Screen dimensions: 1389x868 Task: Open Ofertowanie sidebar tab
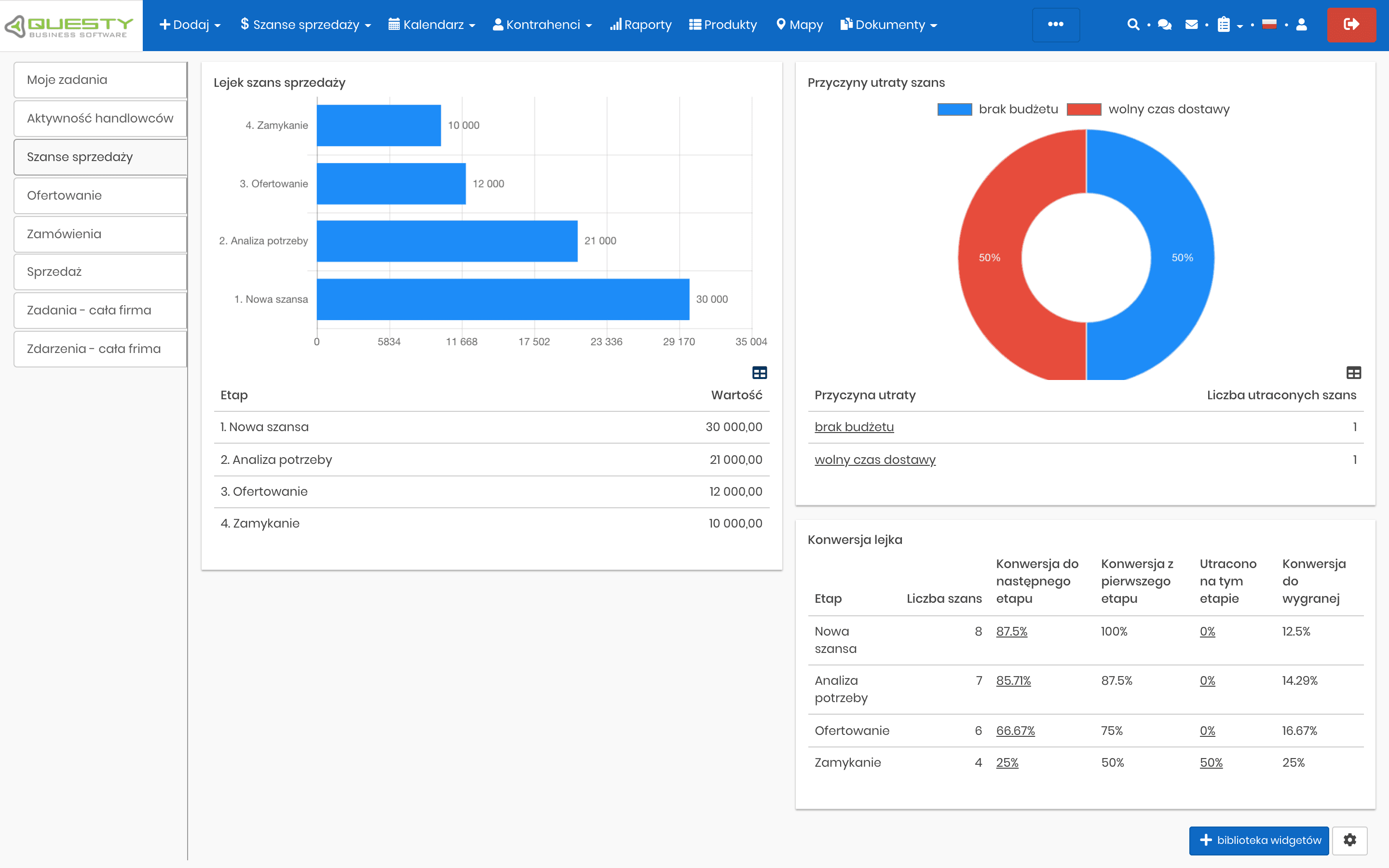(x=100, y=195)
